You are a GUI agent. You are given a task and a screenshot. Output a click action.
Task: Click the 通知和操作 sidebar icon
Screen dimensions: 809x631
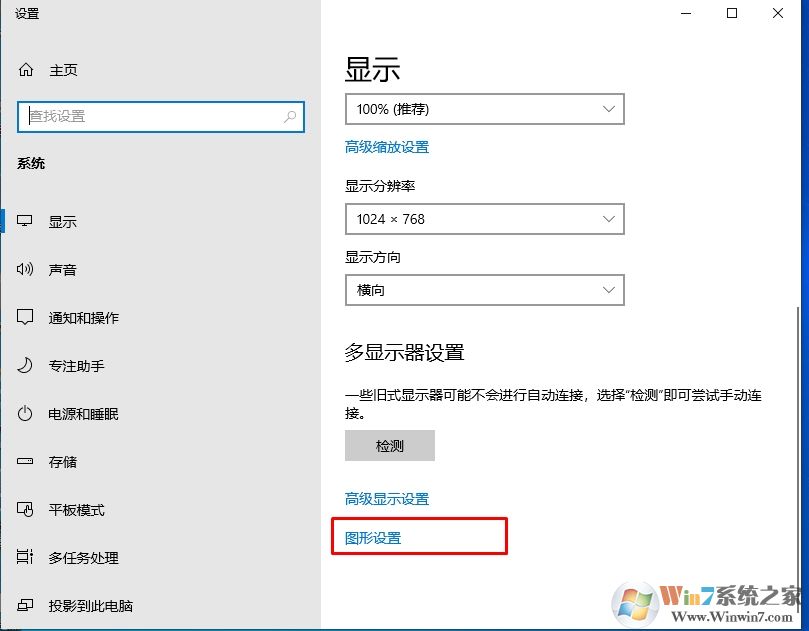(x=24, y=317)
